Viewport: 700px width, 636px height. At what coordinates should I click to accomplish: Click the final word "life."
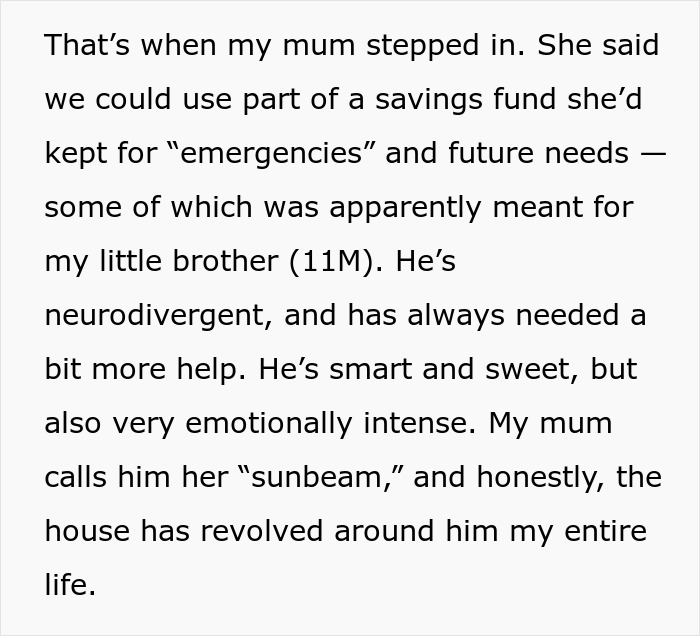pyautogui.click(x=70, y=584)
